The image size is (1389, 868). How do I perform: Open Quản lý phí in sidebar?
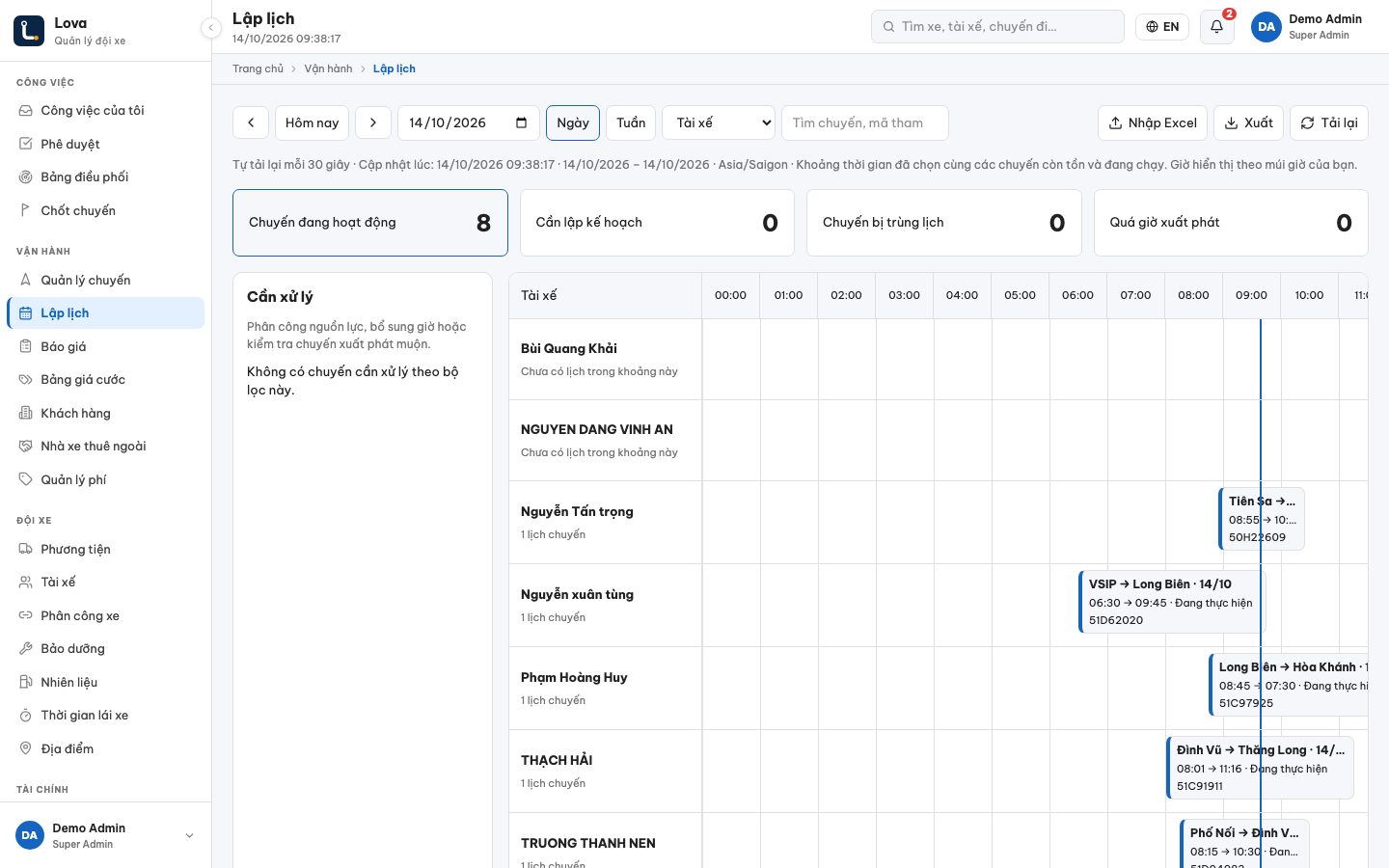click(106, 479)
